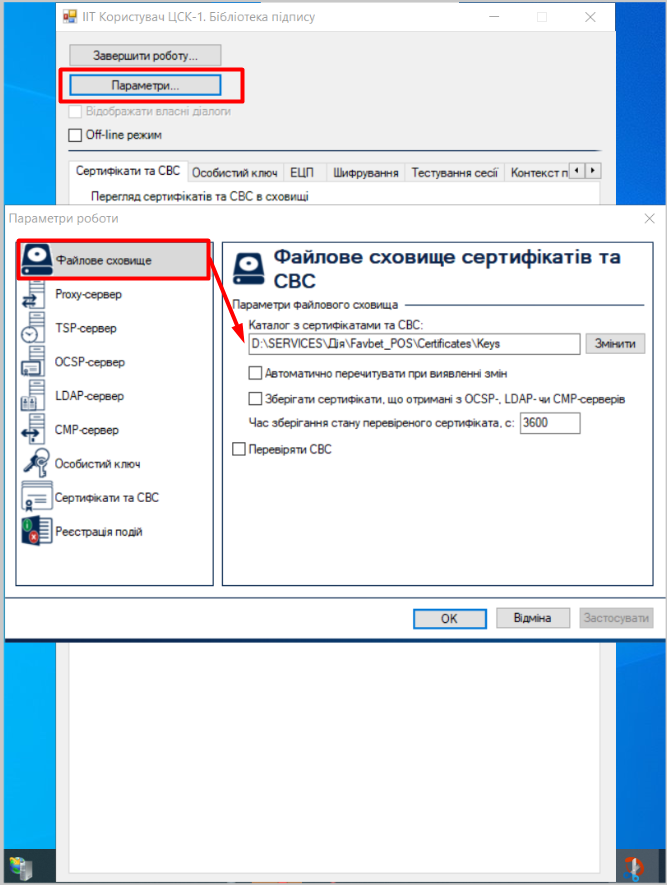Open Proxy-сервер settings icon
The image size is (667, 885).
tap(33, 294)
